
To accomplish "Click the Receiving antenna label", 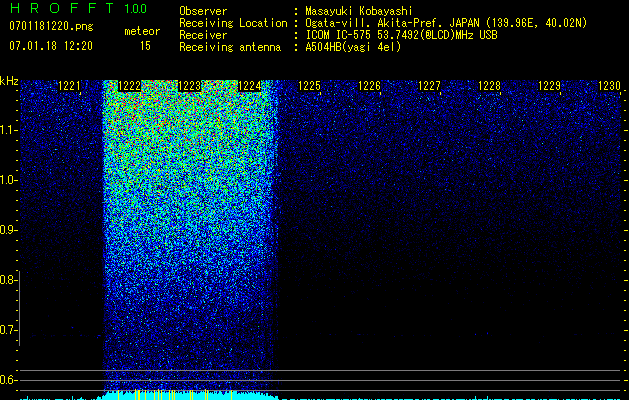I will pos(230,47).
